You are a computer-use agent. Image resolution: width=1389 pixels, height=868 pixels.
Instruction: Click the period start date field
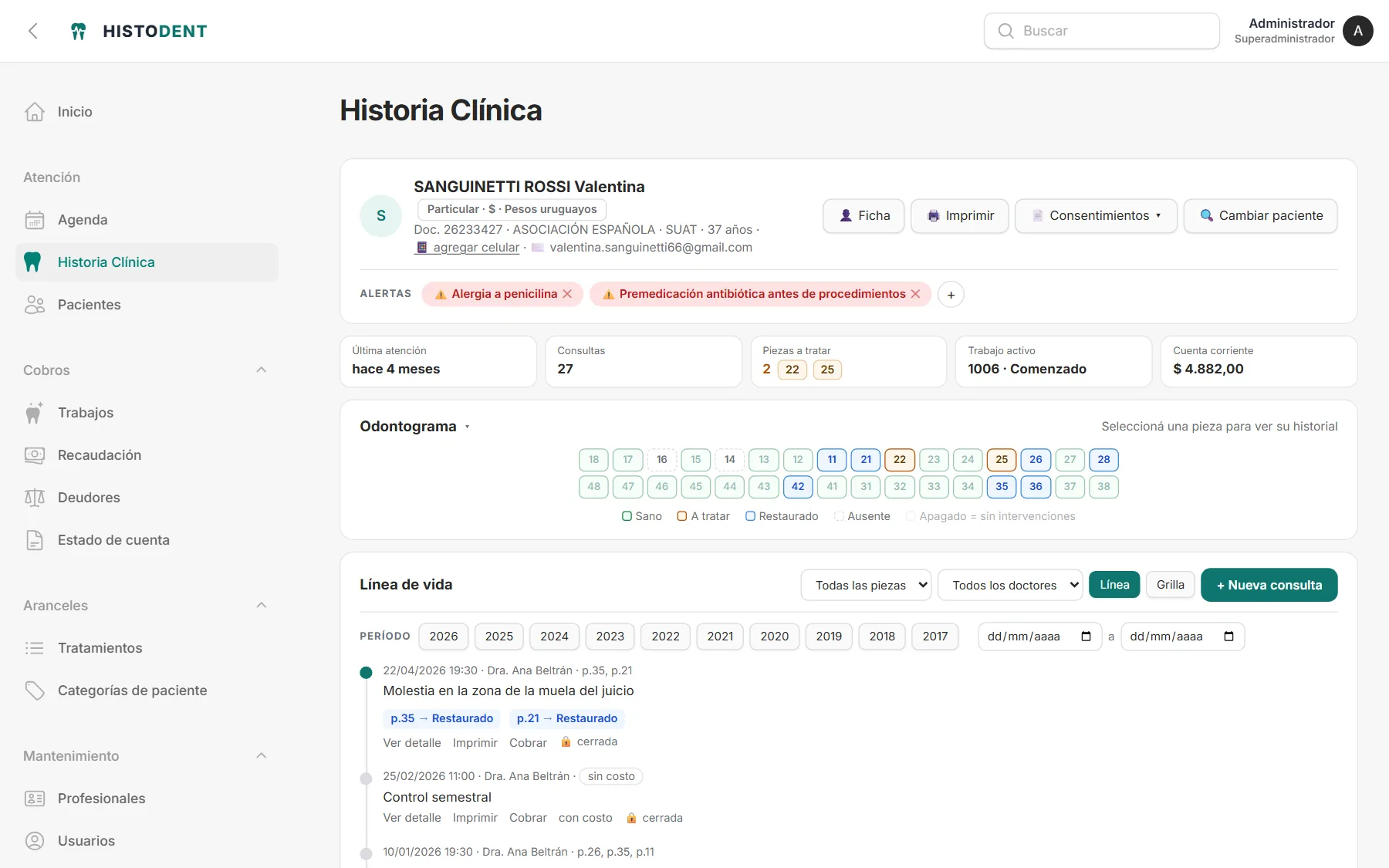tap(1039, 637)
